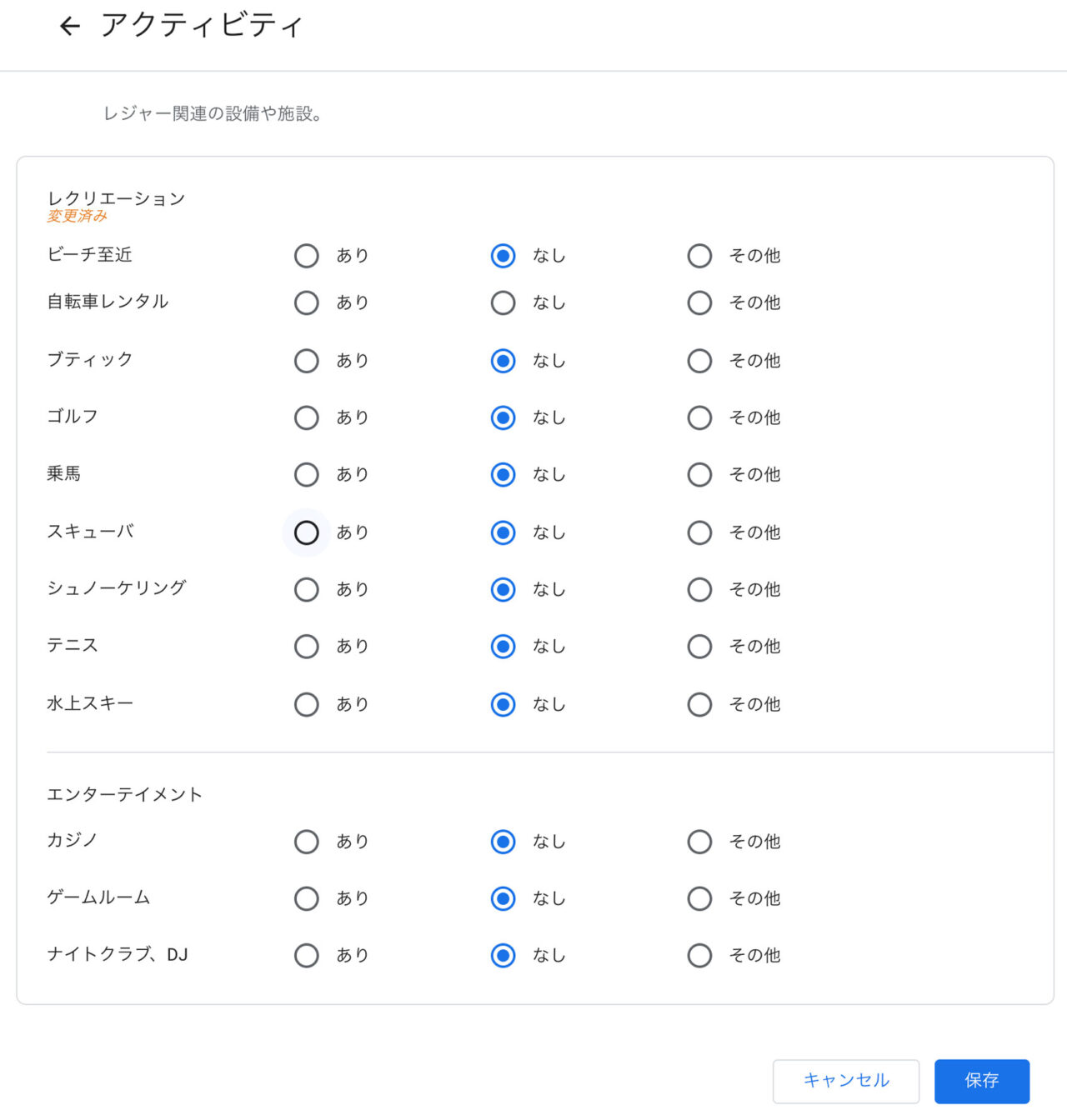This screenshot has width=1067, height=1120.
Task: Choose その他 for テニス
Action: [699, 646]
